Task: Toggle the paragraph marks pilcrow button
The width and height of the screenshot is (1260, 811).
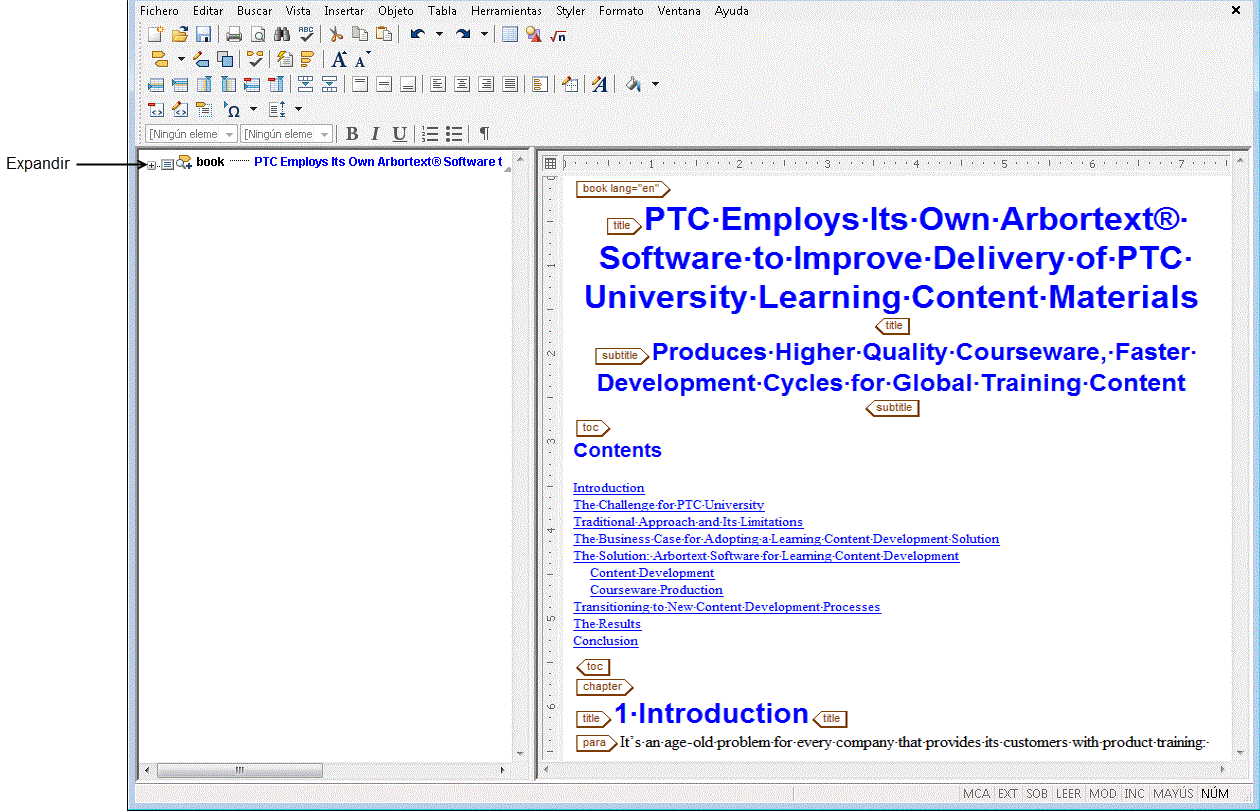Action: click(x=485, y=134)
